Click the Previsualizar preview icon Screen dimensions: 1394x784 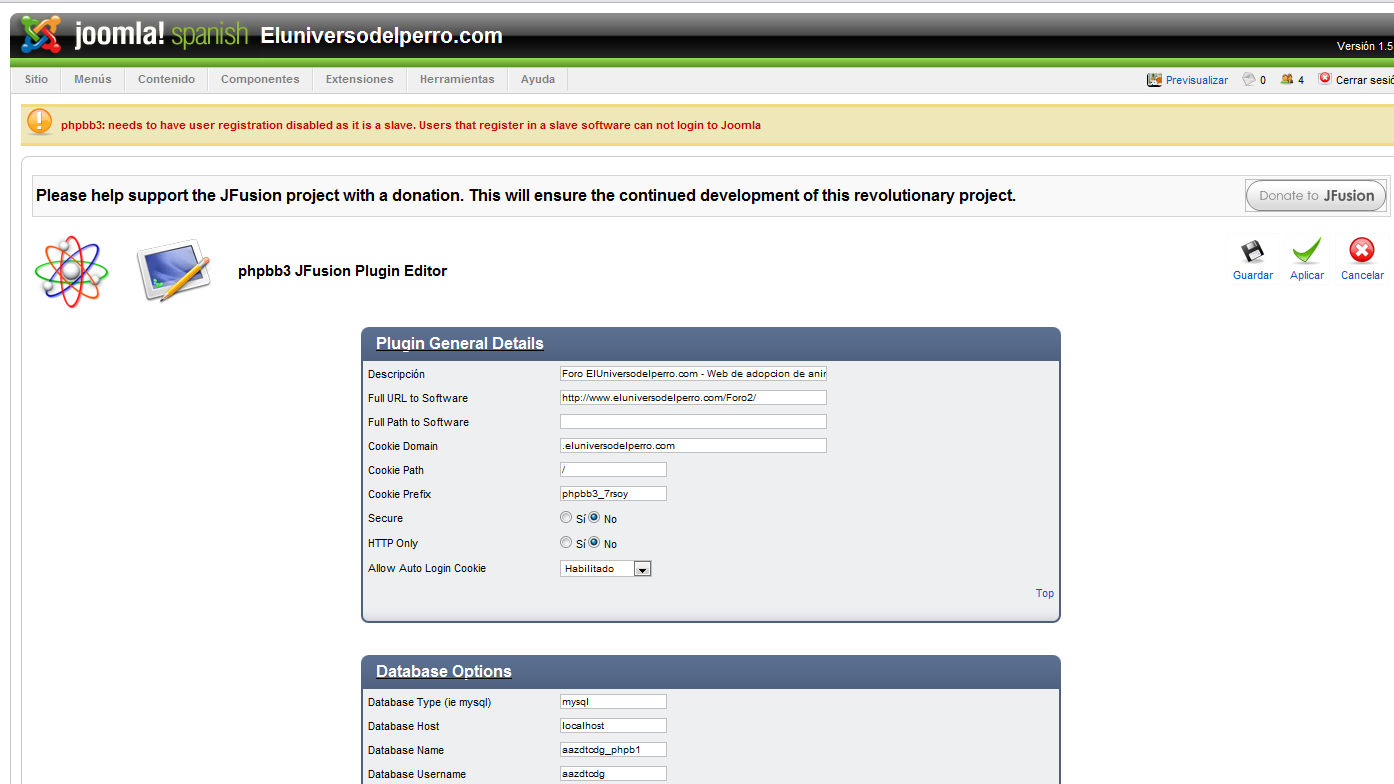pyautogui.click(x=1154, y=80)
